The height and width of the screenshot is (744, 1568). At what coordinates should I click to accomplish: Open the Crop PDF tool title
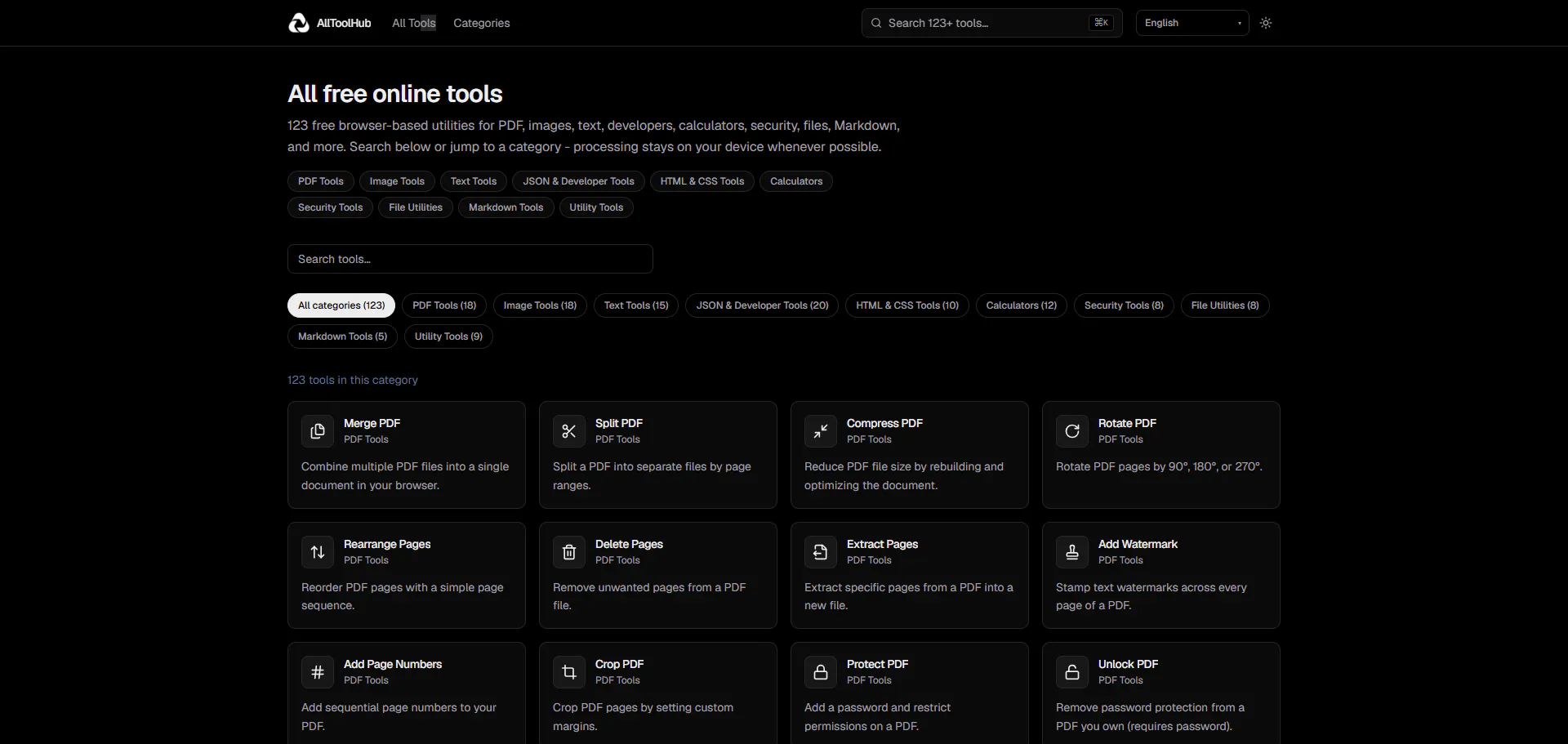point(619,664)
